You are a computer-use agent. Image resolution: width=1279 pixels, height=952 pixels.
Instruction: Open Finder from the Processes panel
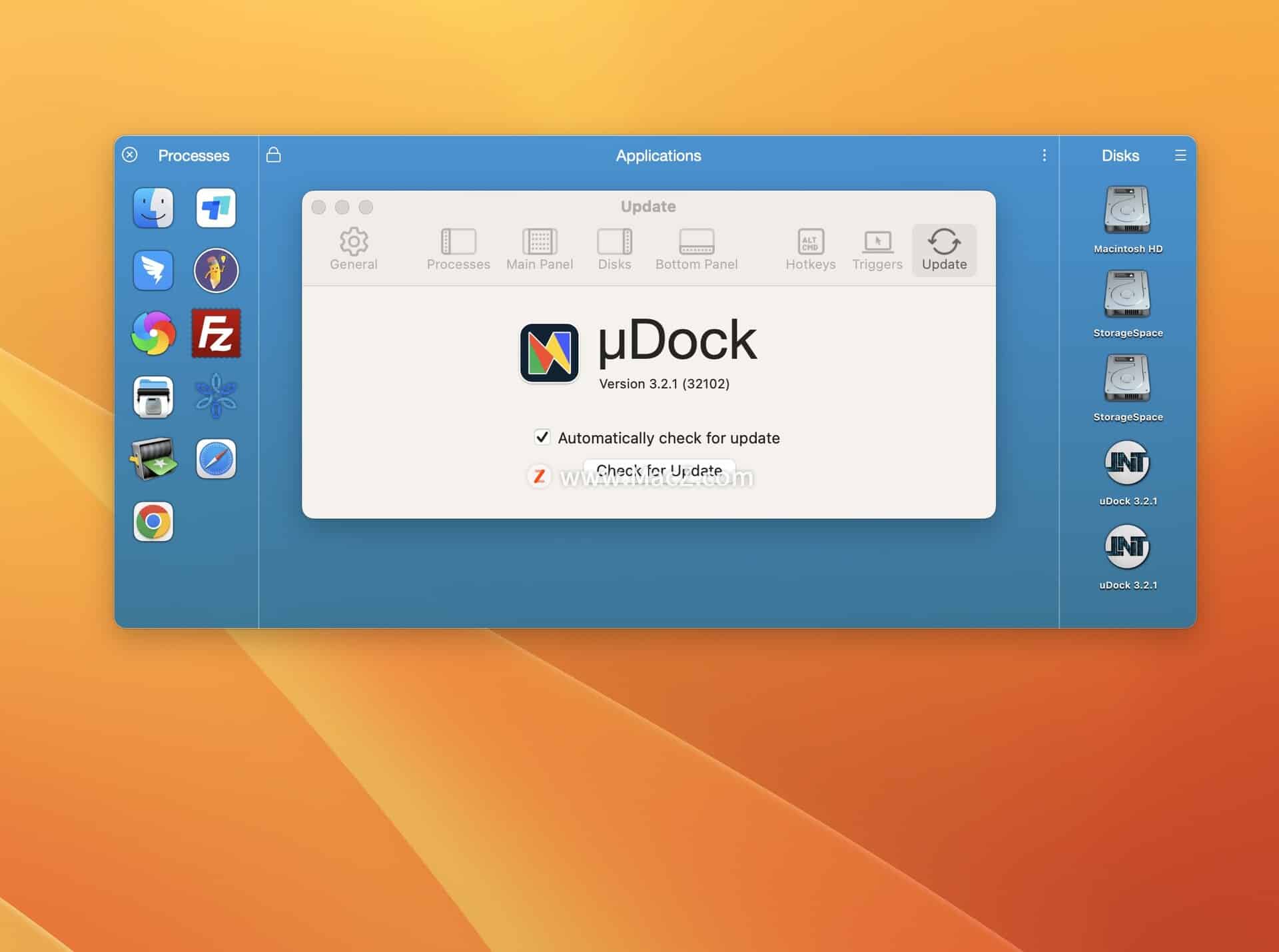153,207
